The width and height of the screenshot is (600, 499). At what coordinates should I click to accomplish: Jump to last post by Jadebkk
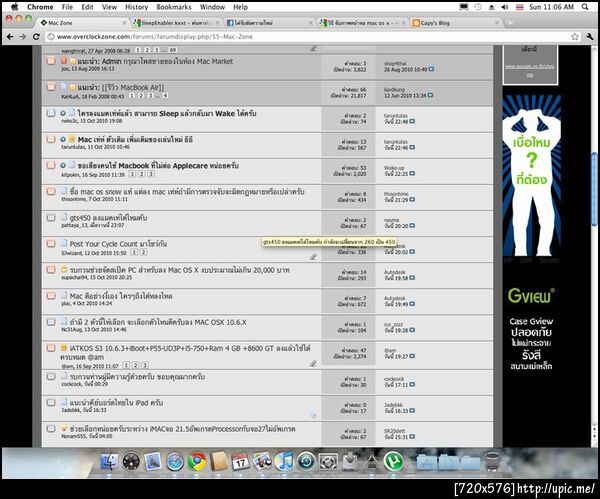point(412,411)
